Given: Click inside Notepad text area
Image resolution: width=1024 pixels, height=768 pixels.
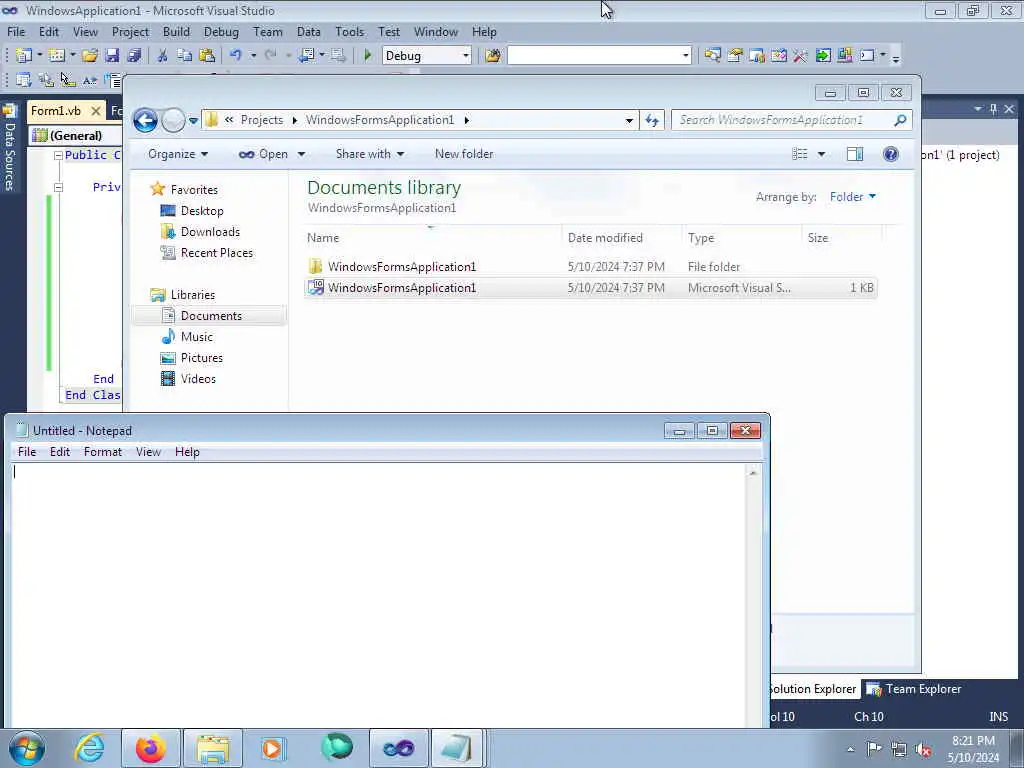Looking at the screenshot, I should point(379,594).
